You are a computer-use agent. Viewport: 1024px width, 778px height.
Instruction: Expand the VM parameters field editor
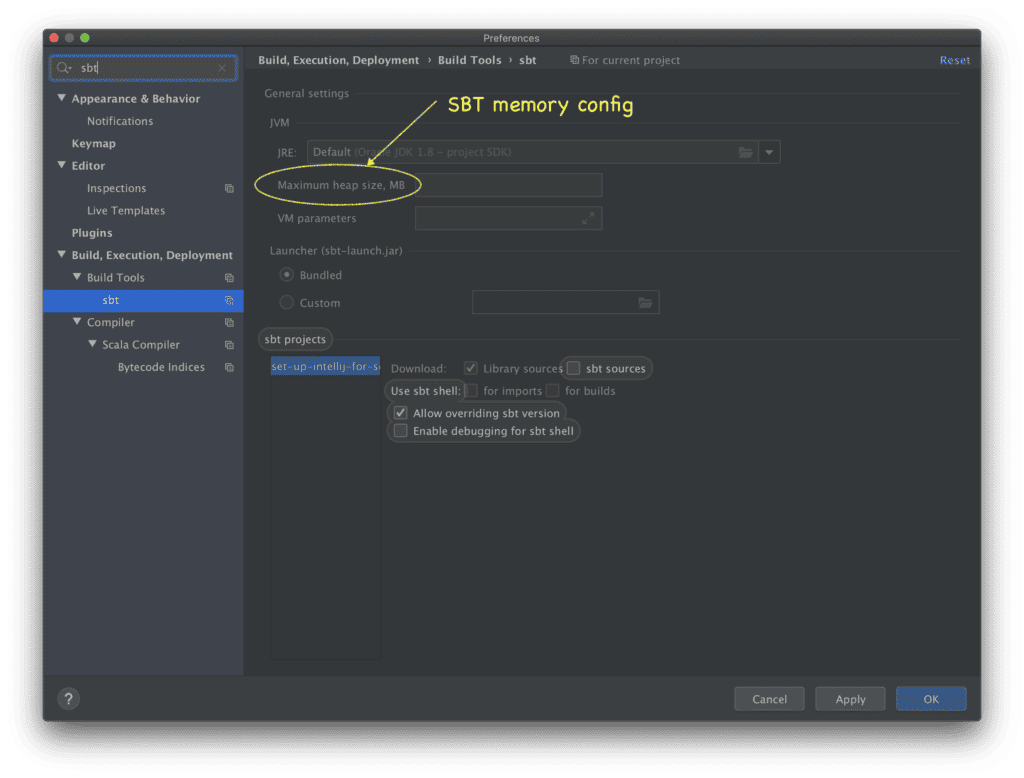tap(588, 218)
